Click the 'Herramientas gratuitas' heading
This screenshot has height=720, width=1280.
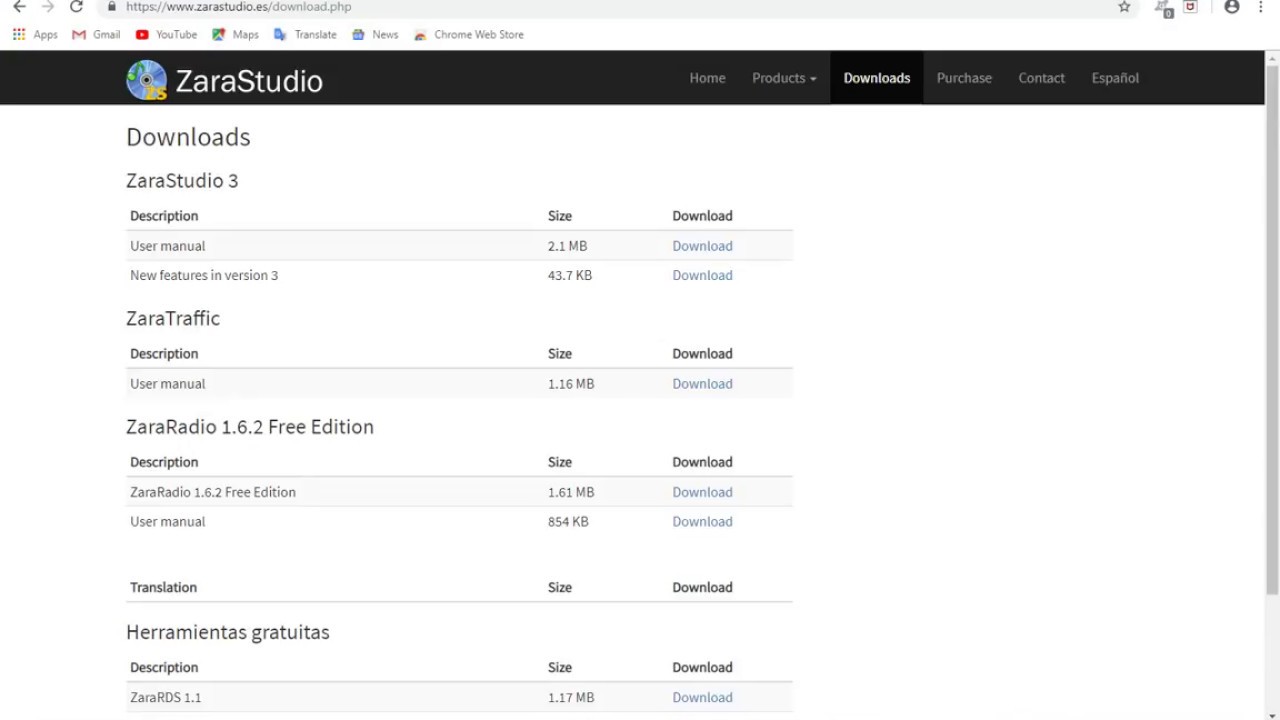[228, 632]
